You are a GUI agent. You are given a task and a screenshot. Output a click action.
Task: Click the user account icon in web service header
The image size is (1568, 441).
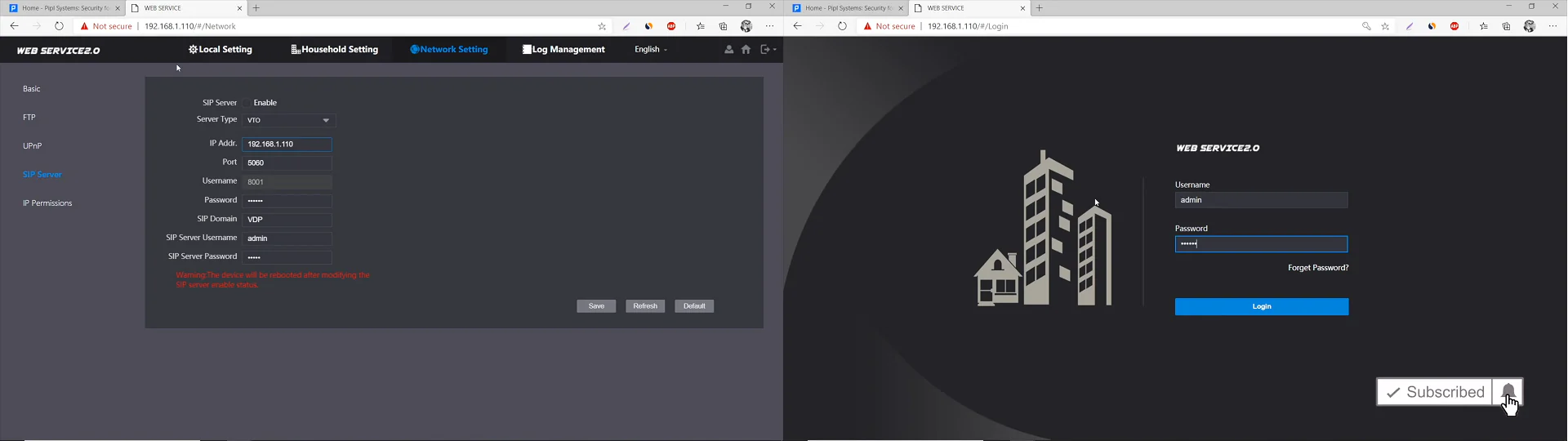[x=729, y=50]
